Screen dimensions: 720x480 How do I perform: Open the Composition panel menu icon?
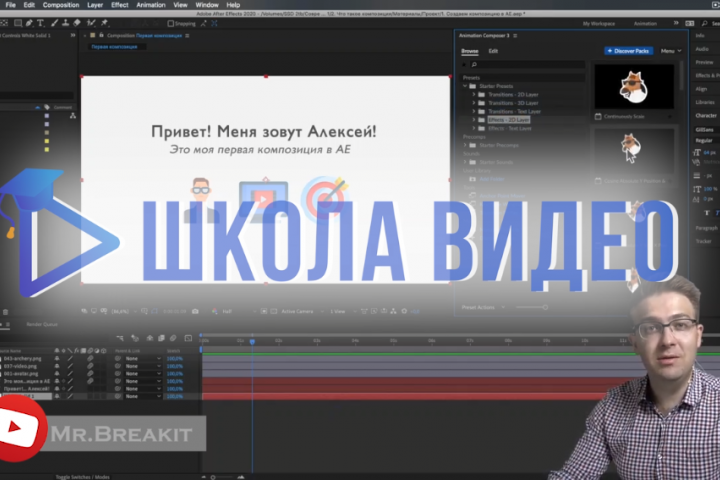(x=187, y=35)
